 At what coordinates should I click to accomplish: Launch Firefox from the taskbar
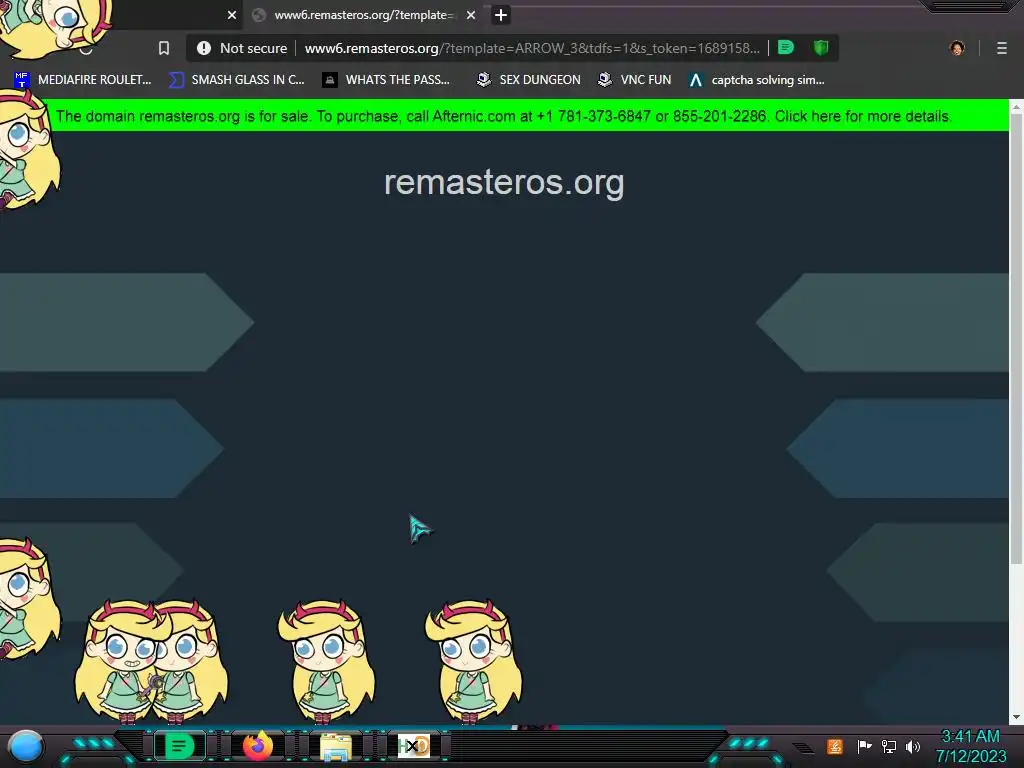258,745
